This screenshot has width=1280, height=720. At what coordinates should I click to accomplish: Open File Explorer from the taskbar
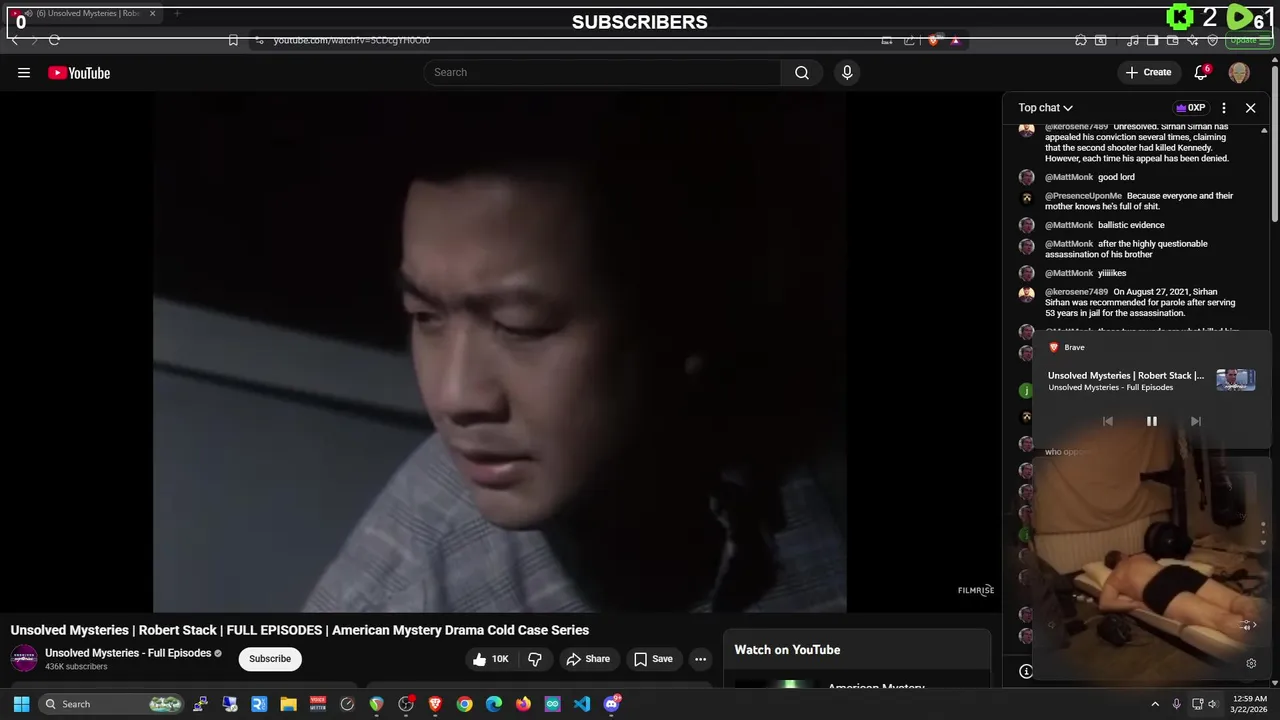tap(288, 704)
